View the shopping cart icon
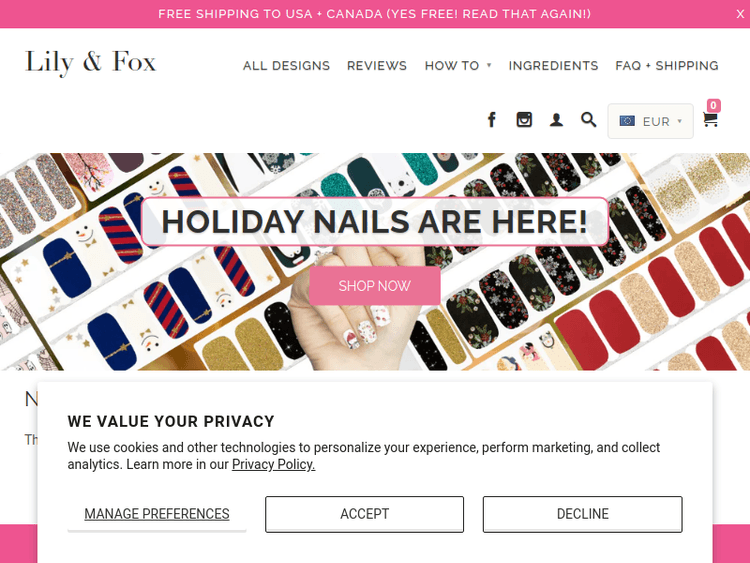750x563 pixels. tap(710, 119)
